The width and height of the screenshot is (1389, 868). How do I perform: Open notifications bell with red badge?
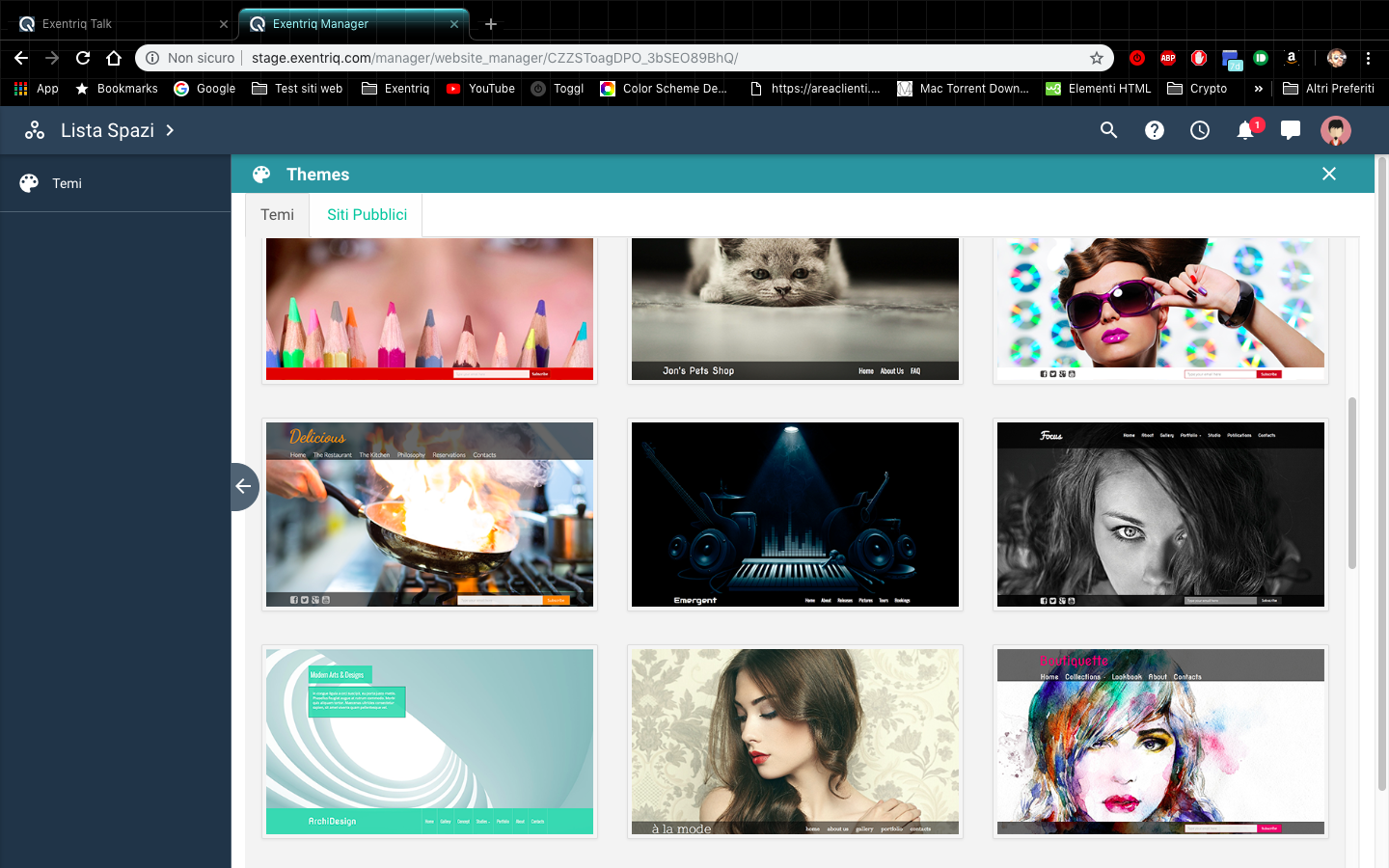(x=1245, y=130)
